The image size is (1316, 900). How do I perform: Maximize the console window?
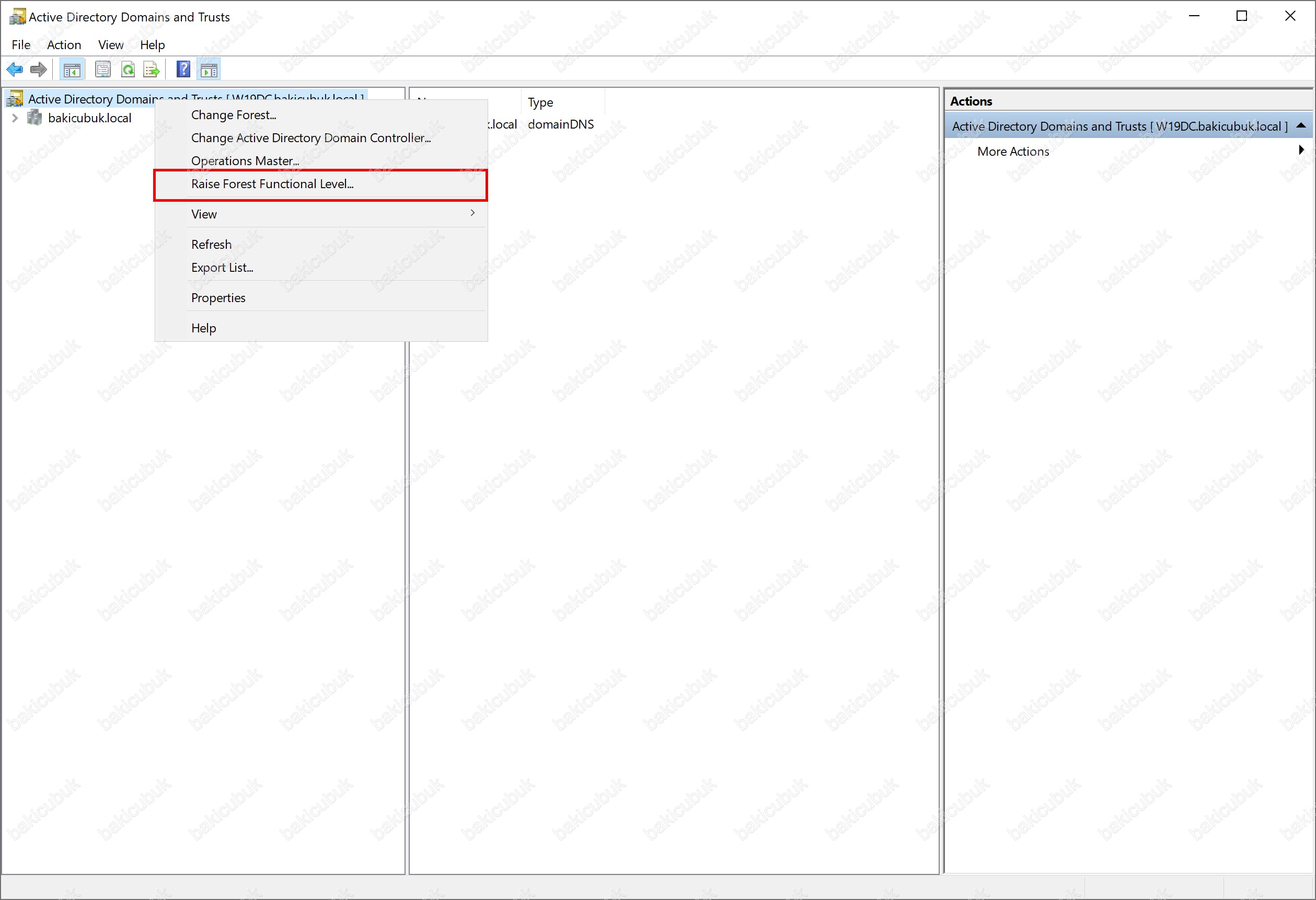coord(1241,16)
